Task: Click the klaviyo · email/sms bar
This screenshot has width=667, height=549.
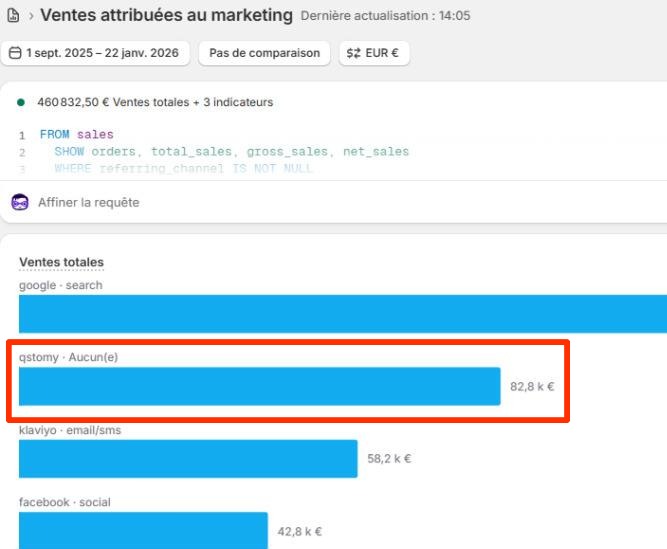Action: [188, 458]
